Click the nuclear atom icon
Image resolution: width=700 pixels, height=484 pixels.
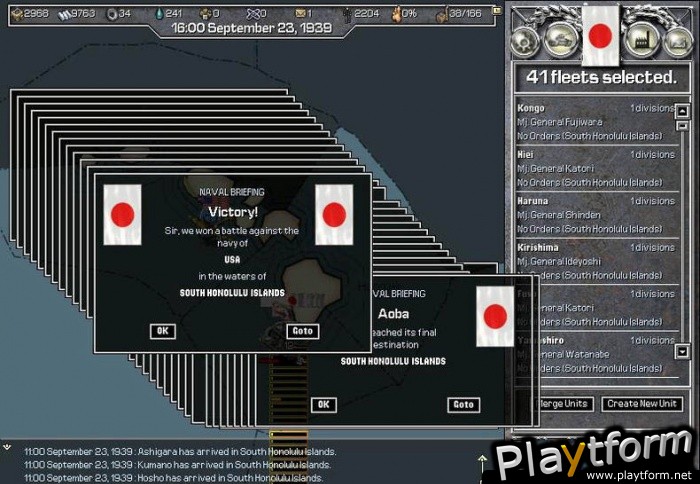[x=253, y=14]
